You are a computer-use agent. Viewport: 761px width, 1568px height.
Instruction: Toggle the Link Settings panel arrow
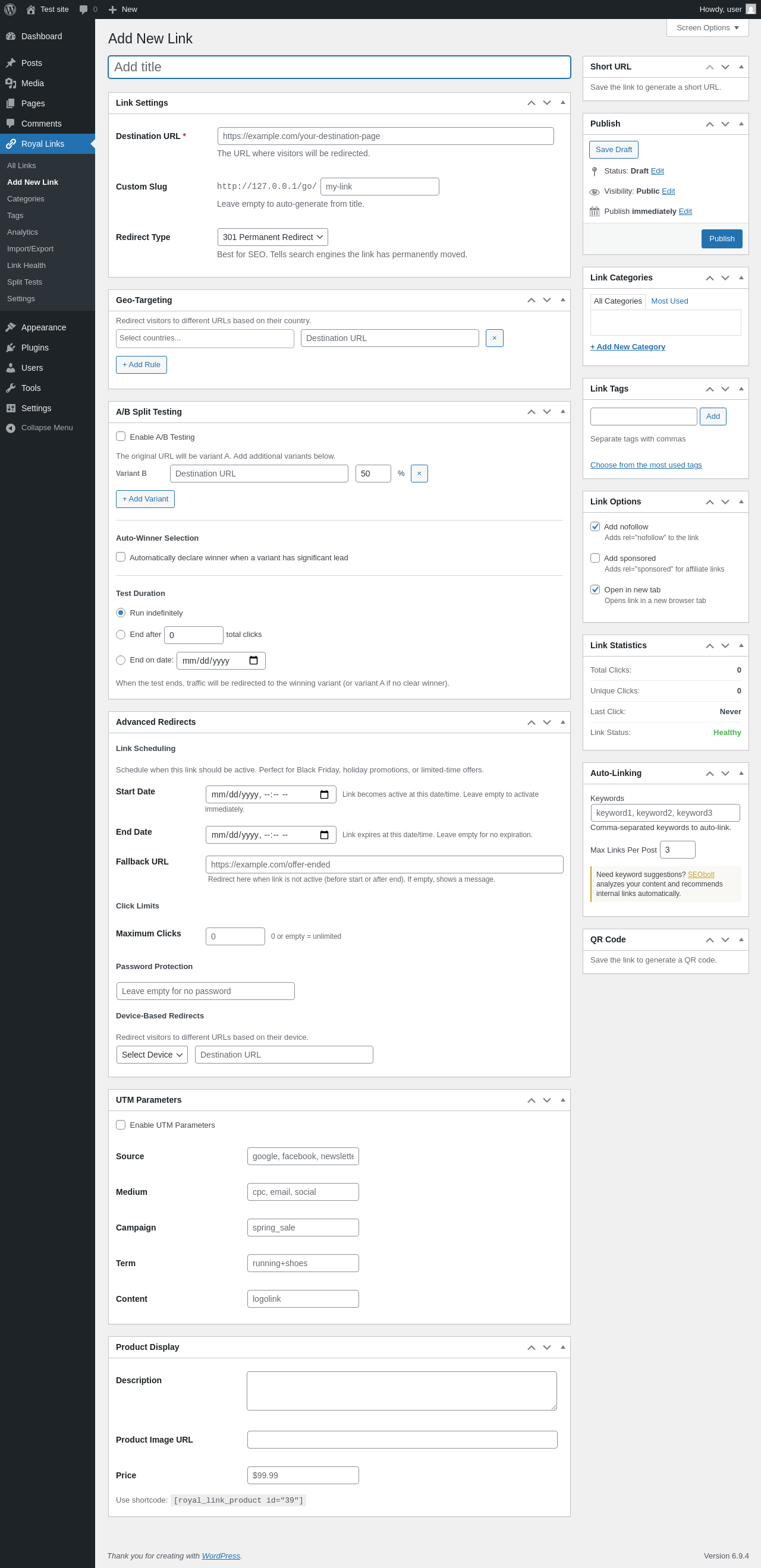tap(562, 103)
